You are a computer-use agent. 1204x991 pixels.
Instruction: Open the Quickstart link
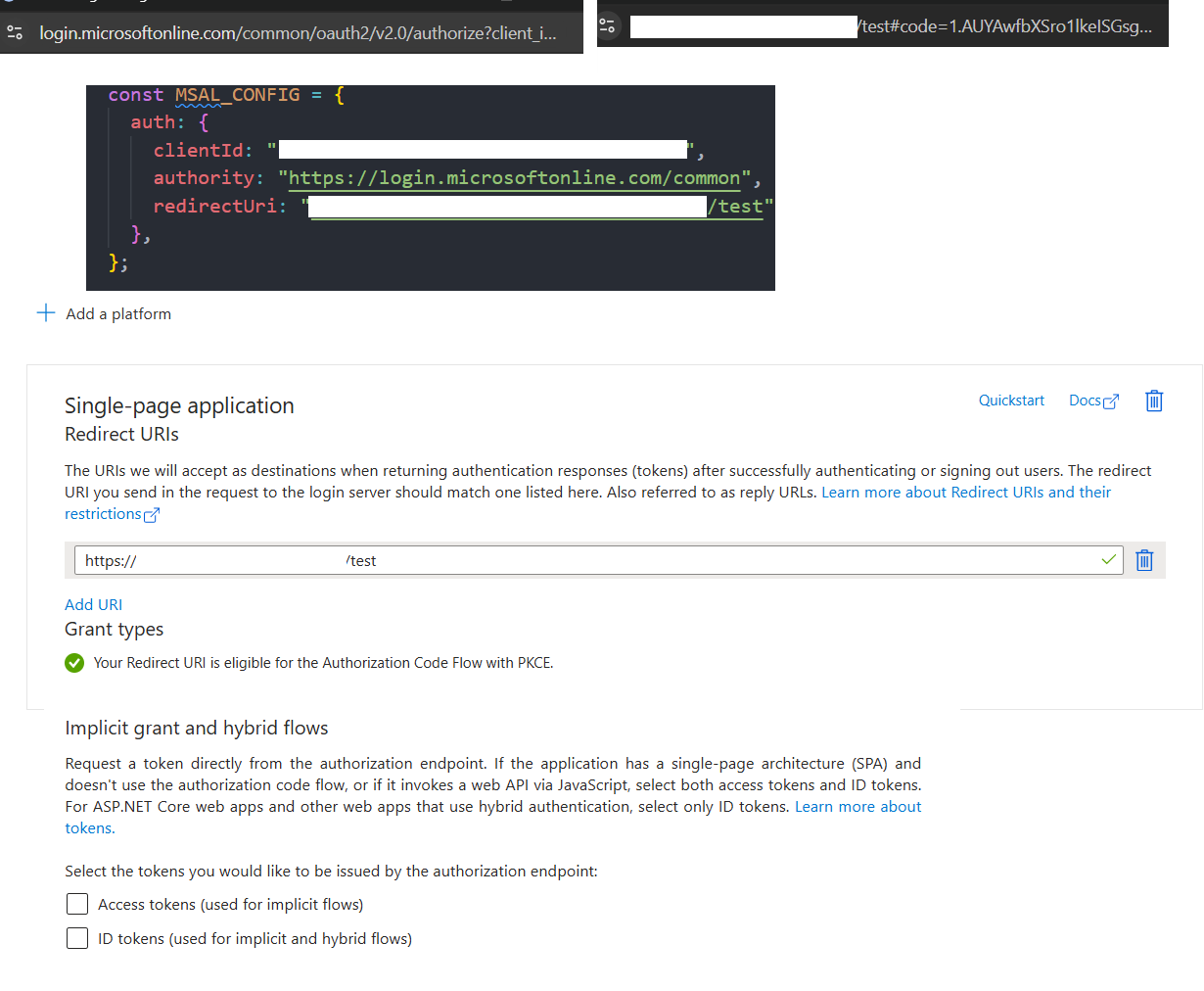[1011, 400]
